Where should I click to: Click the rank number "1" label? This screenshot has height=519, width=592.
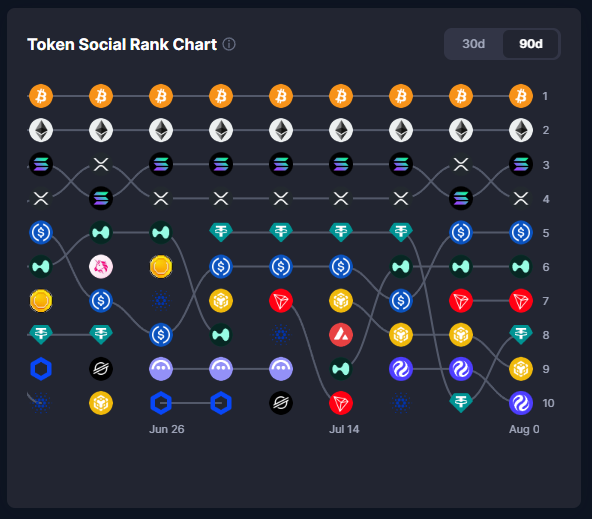tap(545, 96)
